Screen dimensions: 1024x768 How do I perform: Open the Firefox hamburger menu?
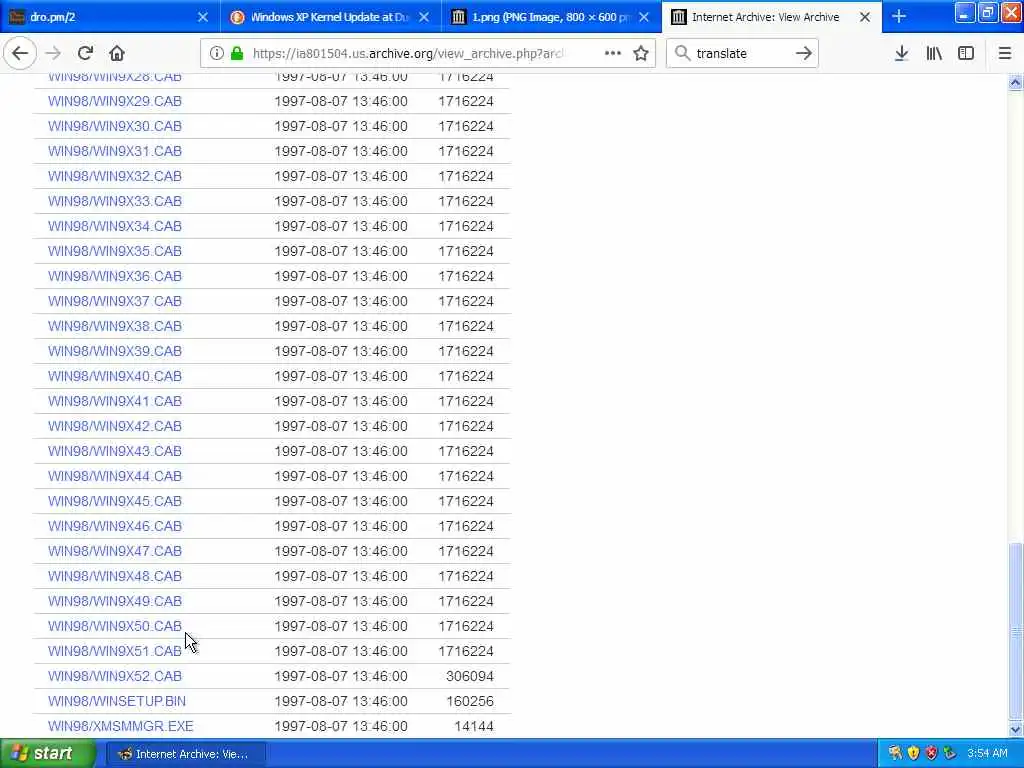1005,53
